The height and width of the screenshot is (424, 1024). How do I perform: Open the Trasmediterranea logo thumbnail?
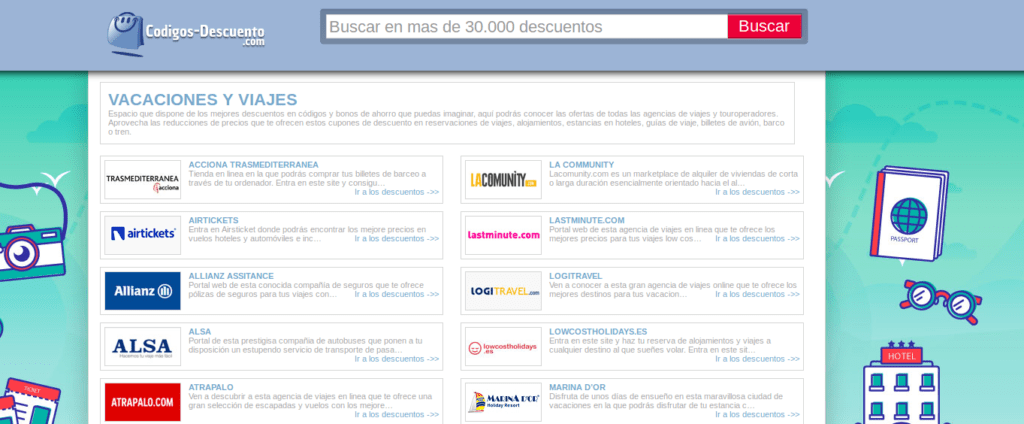click(142, 180)
